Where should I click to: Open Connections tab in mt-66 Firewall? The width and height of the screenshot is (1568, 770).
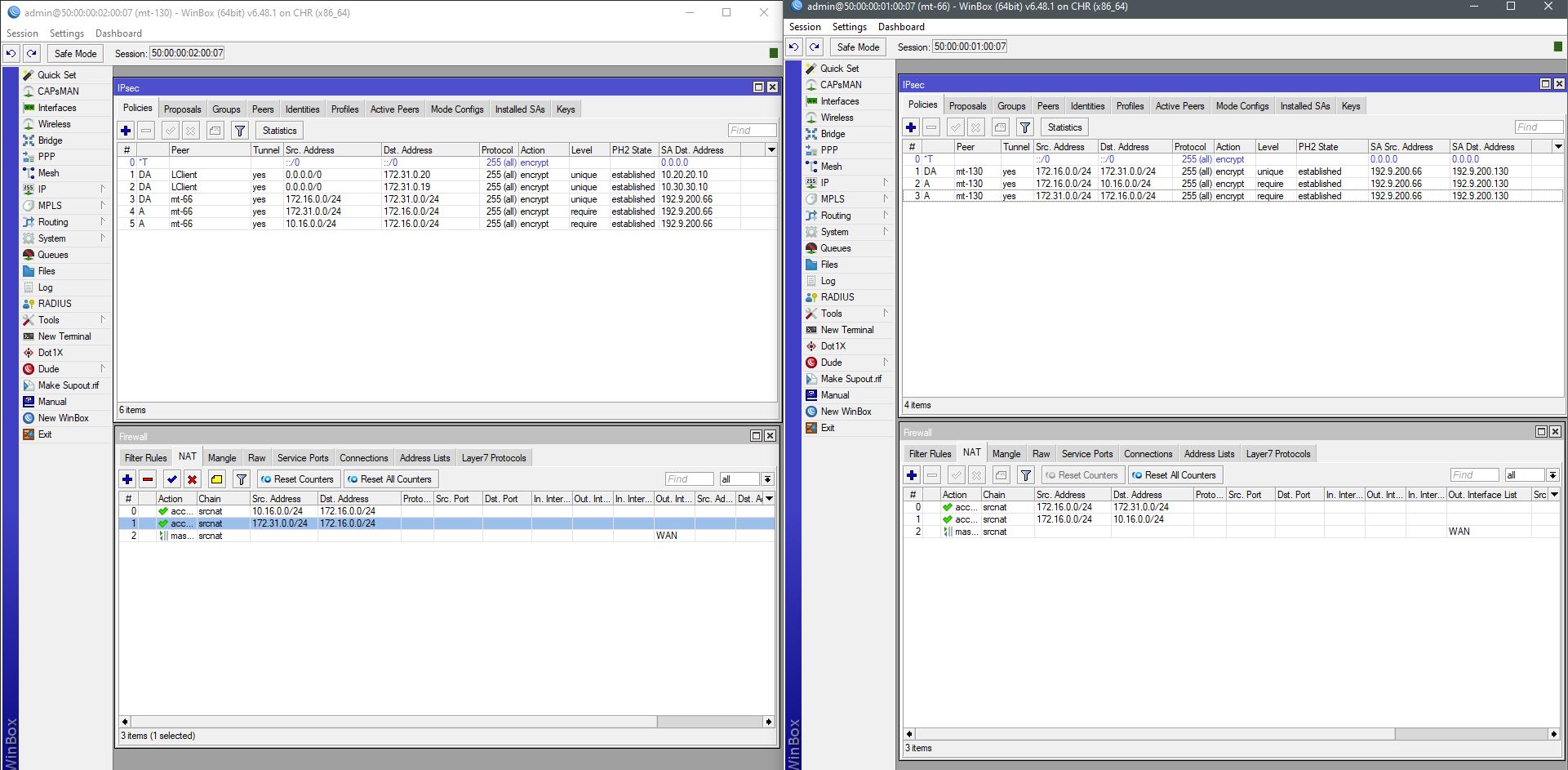click(x=1148, y=454)
